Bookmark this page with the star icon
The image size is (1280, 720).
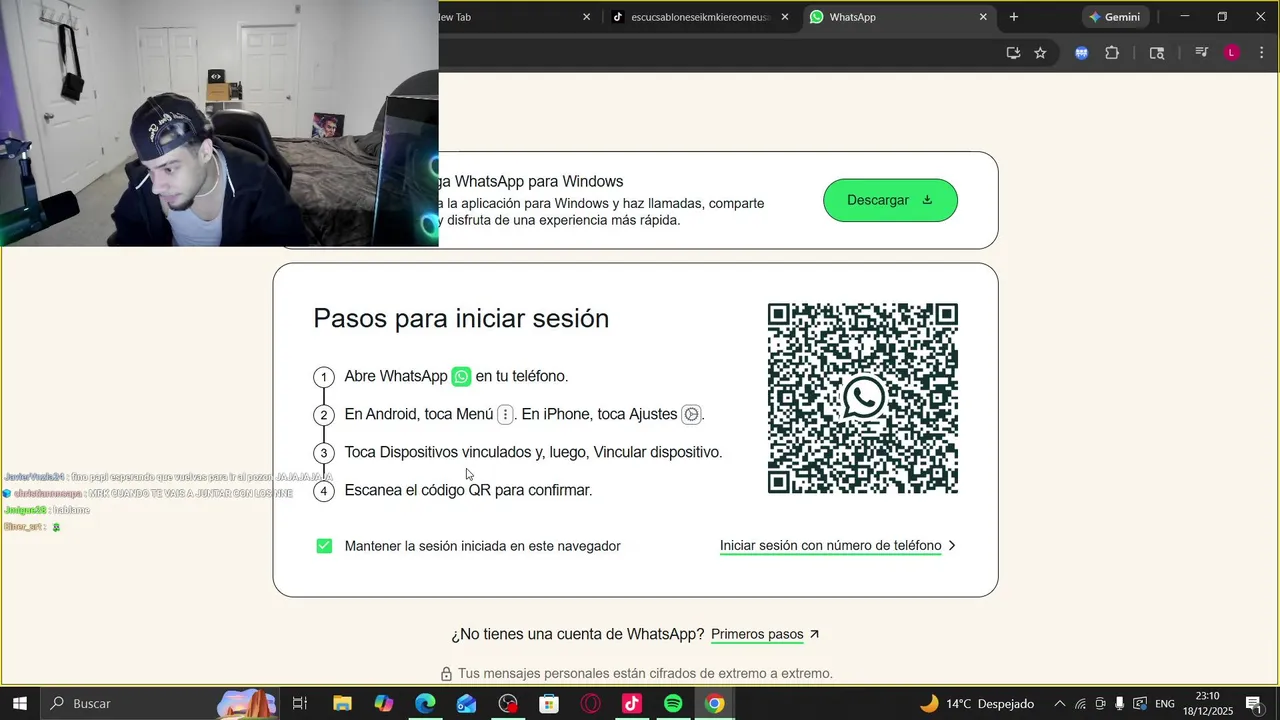1040,53
